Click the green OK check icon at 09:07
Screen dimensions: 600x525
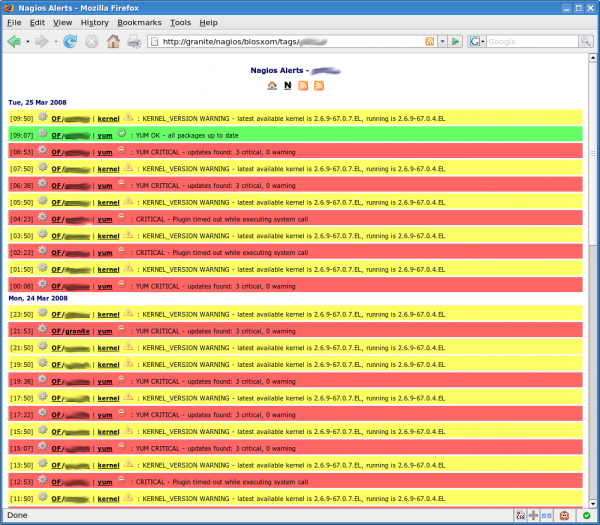coord(121,132)
